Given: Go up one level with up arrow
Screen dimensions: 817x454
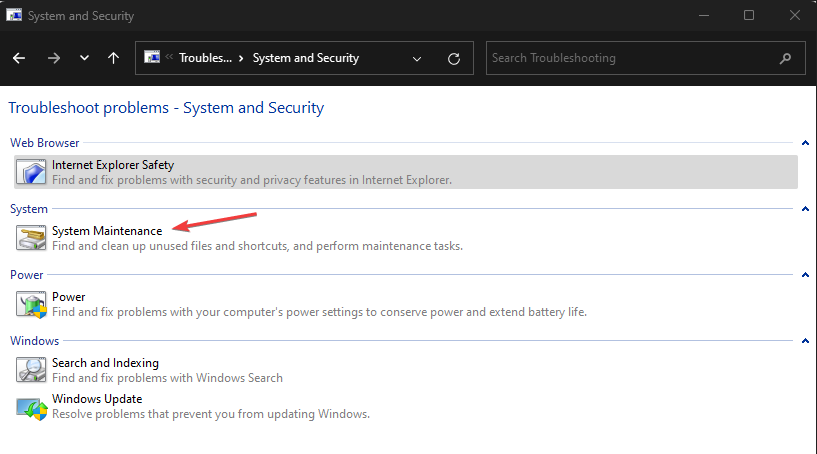Looking at the screenshot, I should pyautogui.click(x=113, y=58).
